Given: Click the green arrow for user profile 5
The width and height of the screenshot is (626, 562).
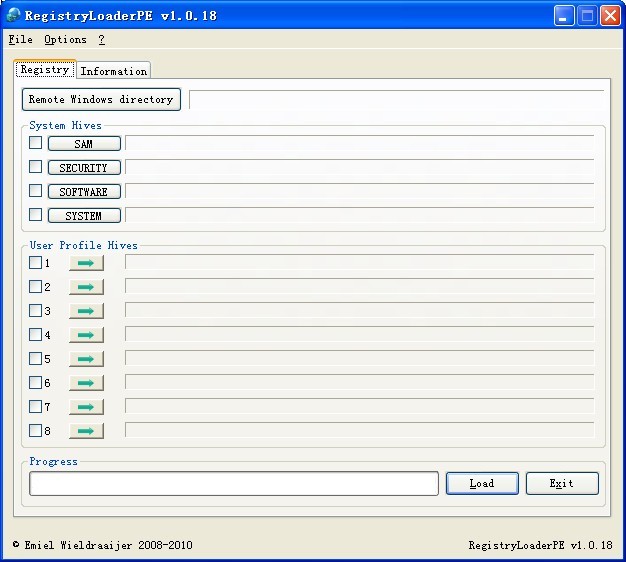Looking at the screenshot, I should [x=86, y=359].
